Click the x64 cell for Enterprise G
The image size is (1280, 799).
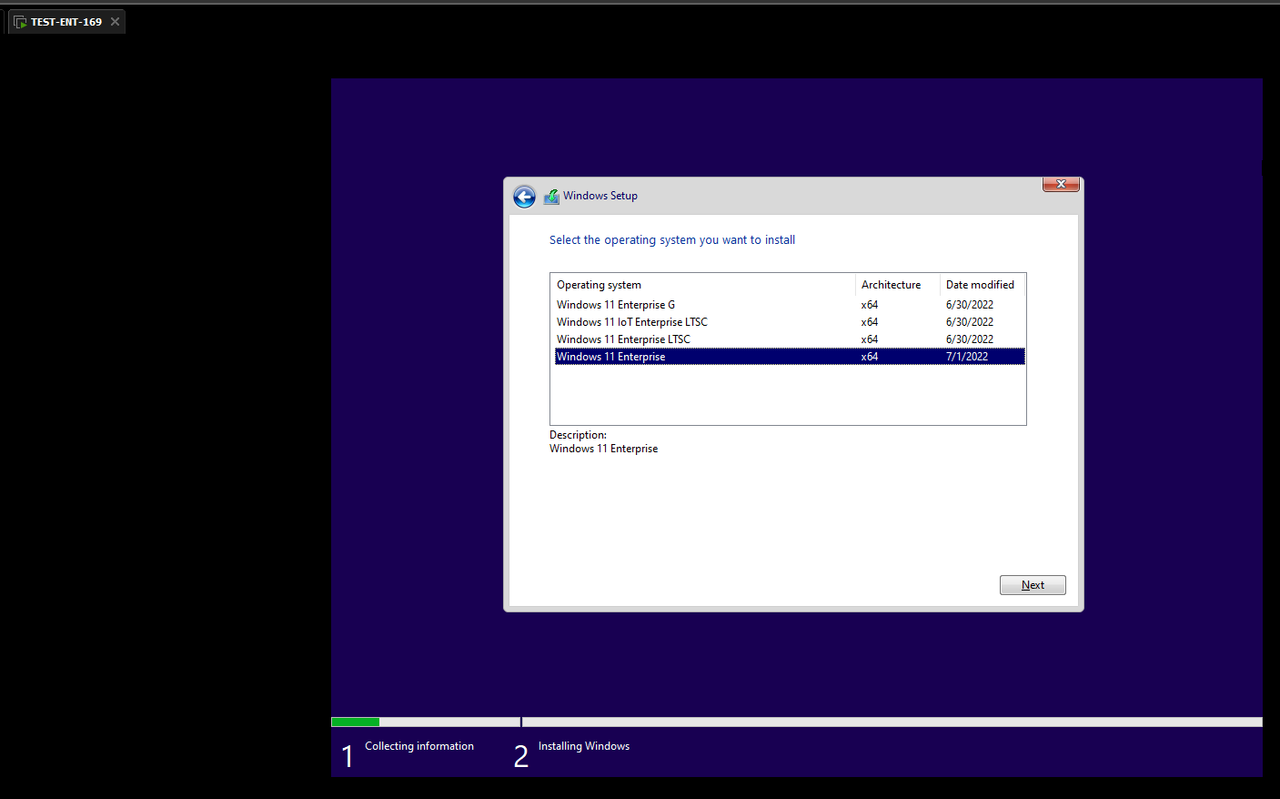point(870,305)
